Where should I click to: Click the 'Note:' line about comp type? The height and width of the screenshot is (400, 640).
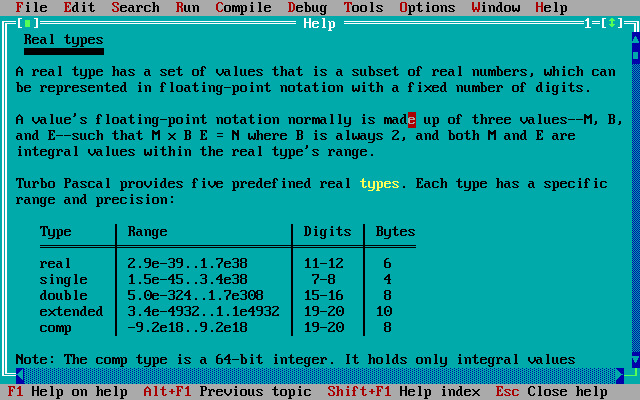(296, 360)
